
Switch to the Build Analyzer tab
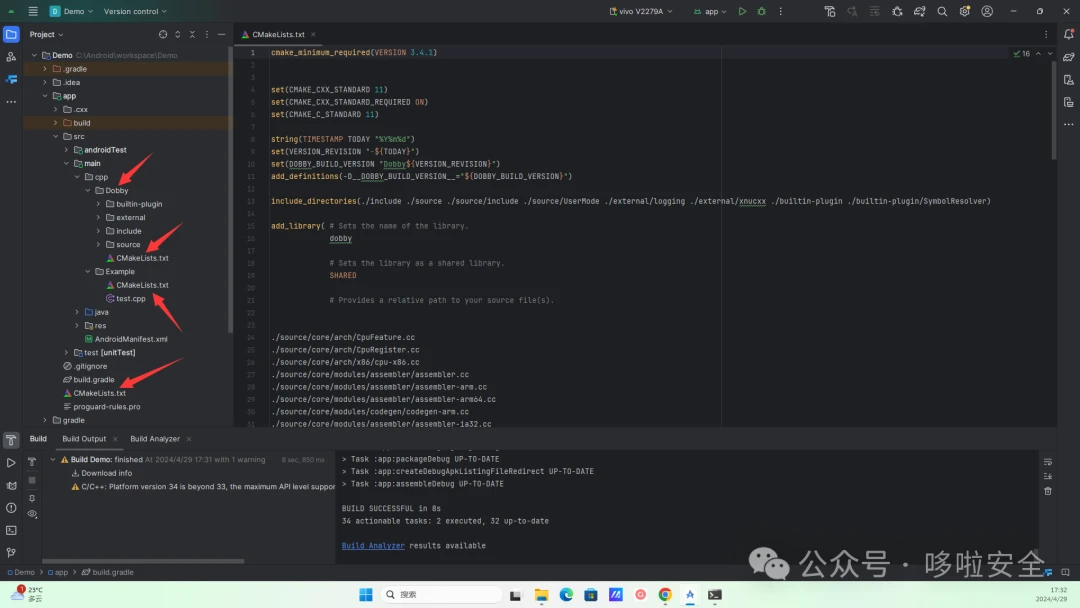(x=155, y=439)
